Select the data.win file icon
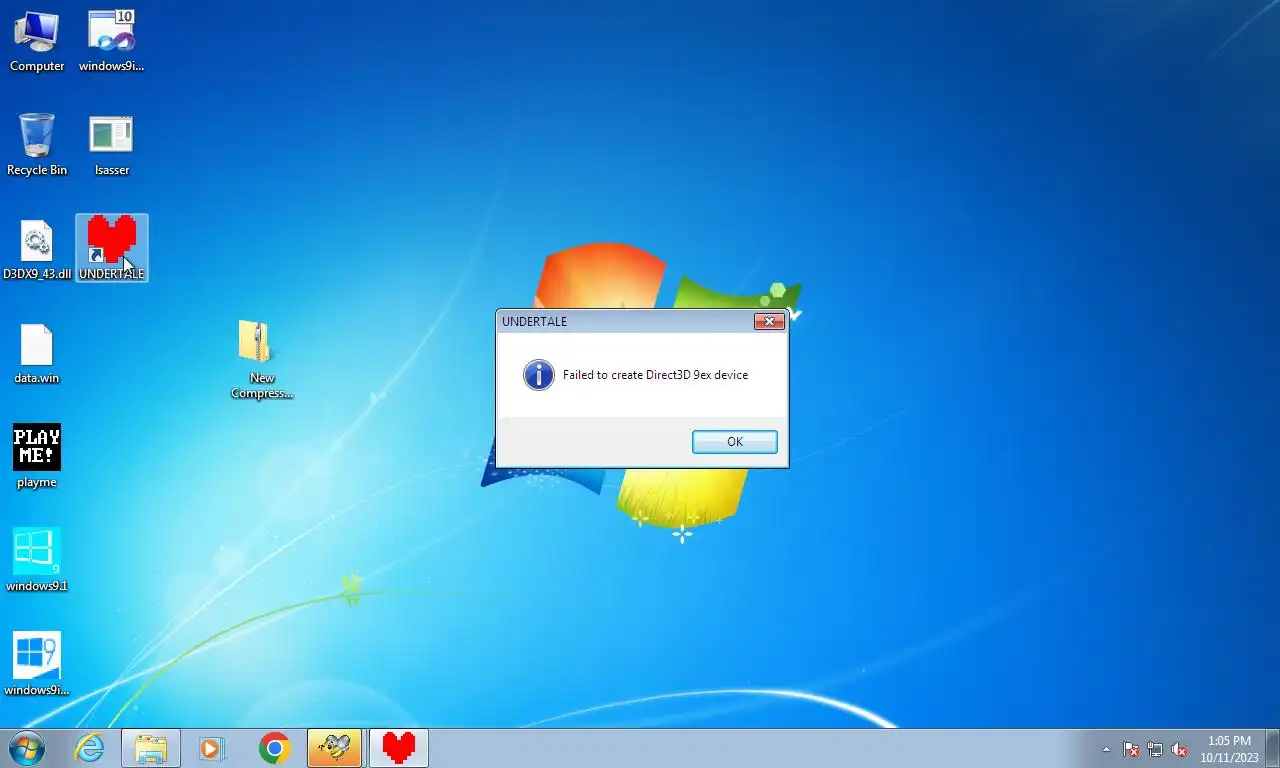1280x768 pixels. pos(37,354)
